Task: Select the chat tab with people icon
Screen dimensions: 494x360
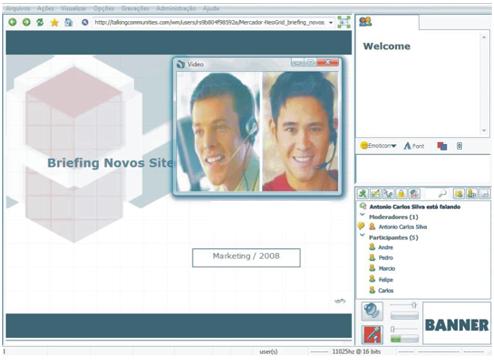Action: 366,22
